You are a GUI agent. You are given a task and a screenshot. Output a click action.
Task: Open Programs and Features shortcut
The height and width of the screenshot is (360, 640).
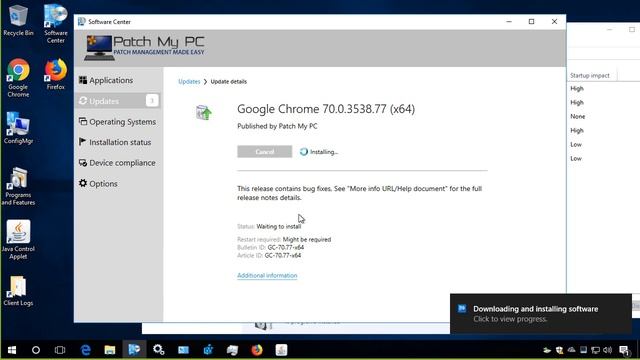(18, 186)
